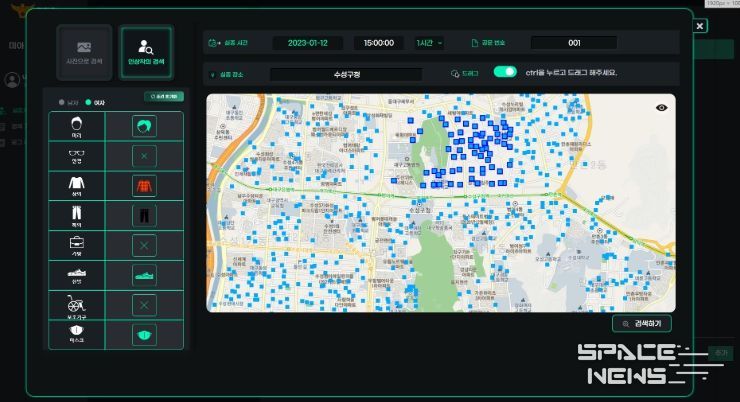Switch to the 인상착의 검색 tab
740x402 pixels.
point(146,53)
